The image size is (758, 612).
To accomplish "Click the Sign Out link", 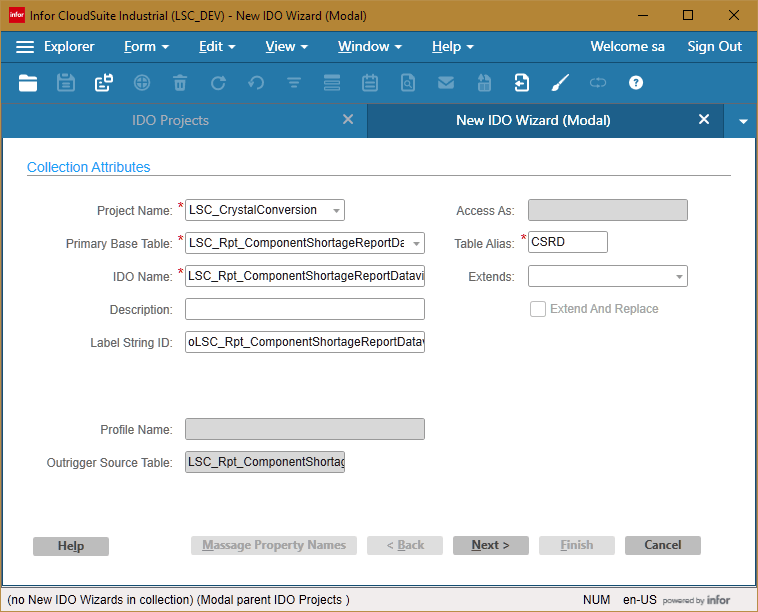I will coord(714,46).
